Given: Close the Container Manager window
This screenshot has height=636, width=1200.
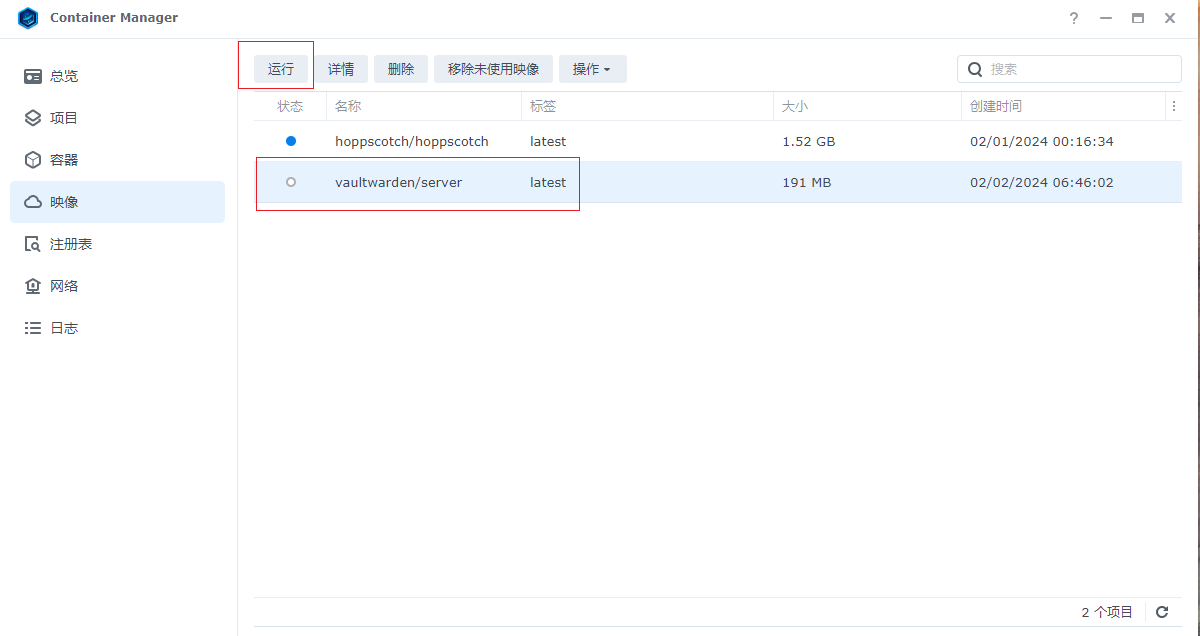Looking at the screenshot, I should 1170,18.
